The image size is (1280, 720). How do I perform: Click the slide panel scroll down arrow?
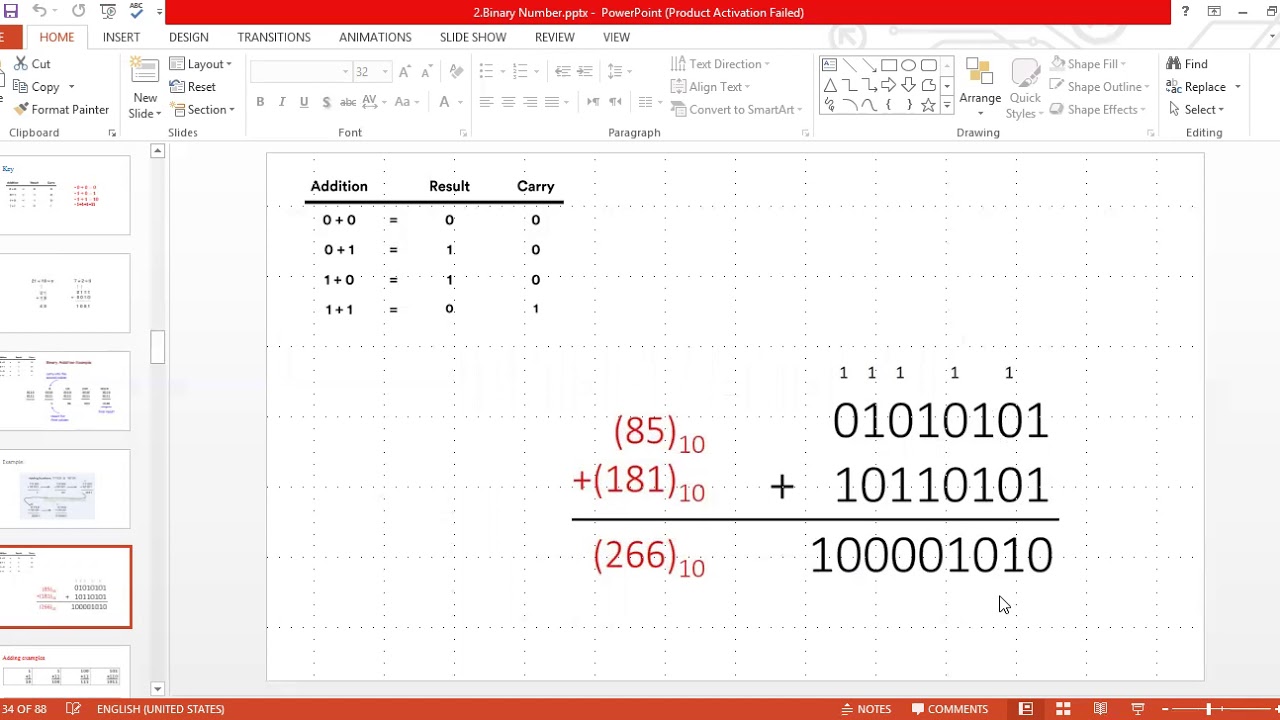coord(157,688)
